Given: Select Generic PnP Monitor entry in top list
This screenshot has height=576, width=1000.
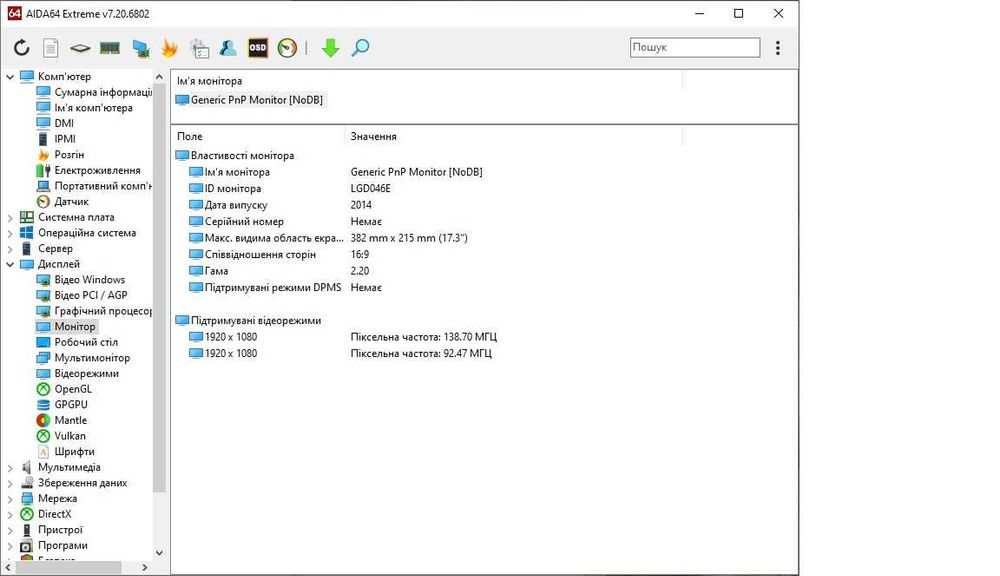Looking at the screenshot, I should coord(249,100).
